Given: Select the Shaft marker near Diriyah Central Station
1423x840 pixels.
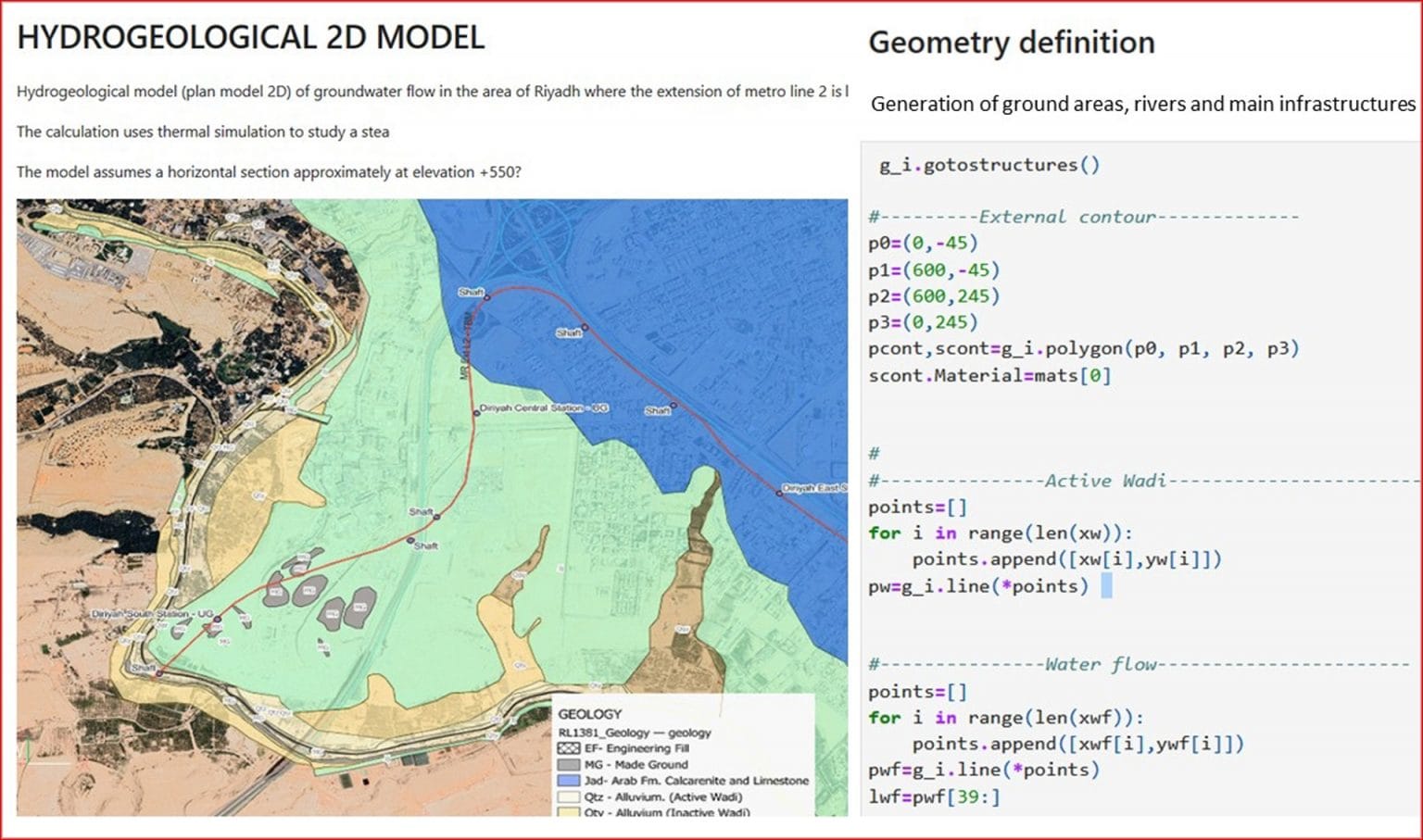Looking at the screenshot, I should pos(659,410).
